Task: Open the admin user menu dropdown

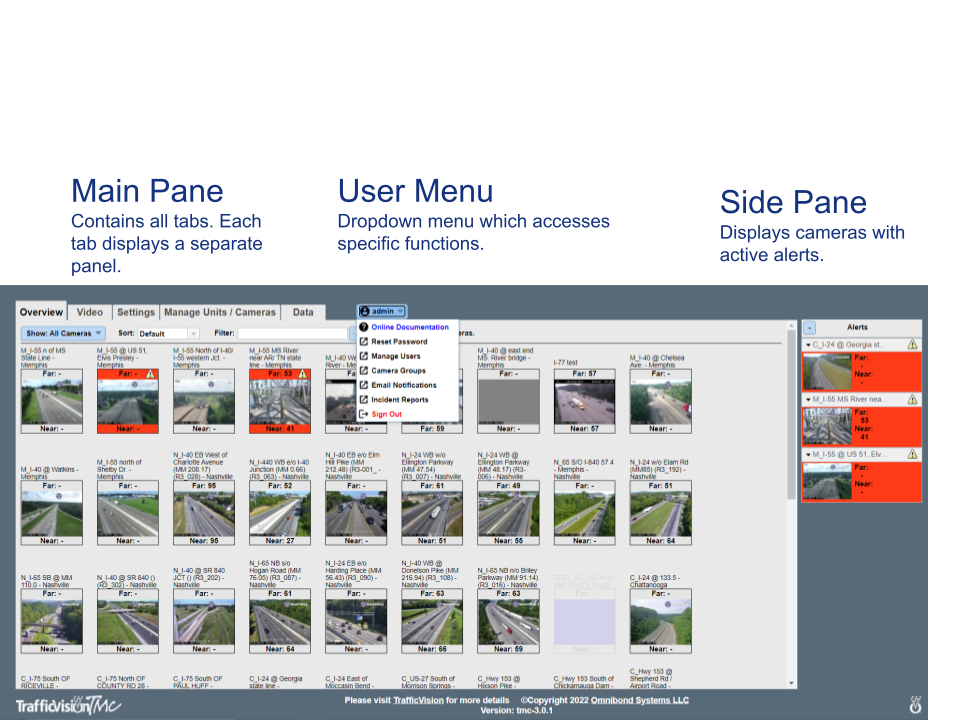Action: (x=382, y=311)
